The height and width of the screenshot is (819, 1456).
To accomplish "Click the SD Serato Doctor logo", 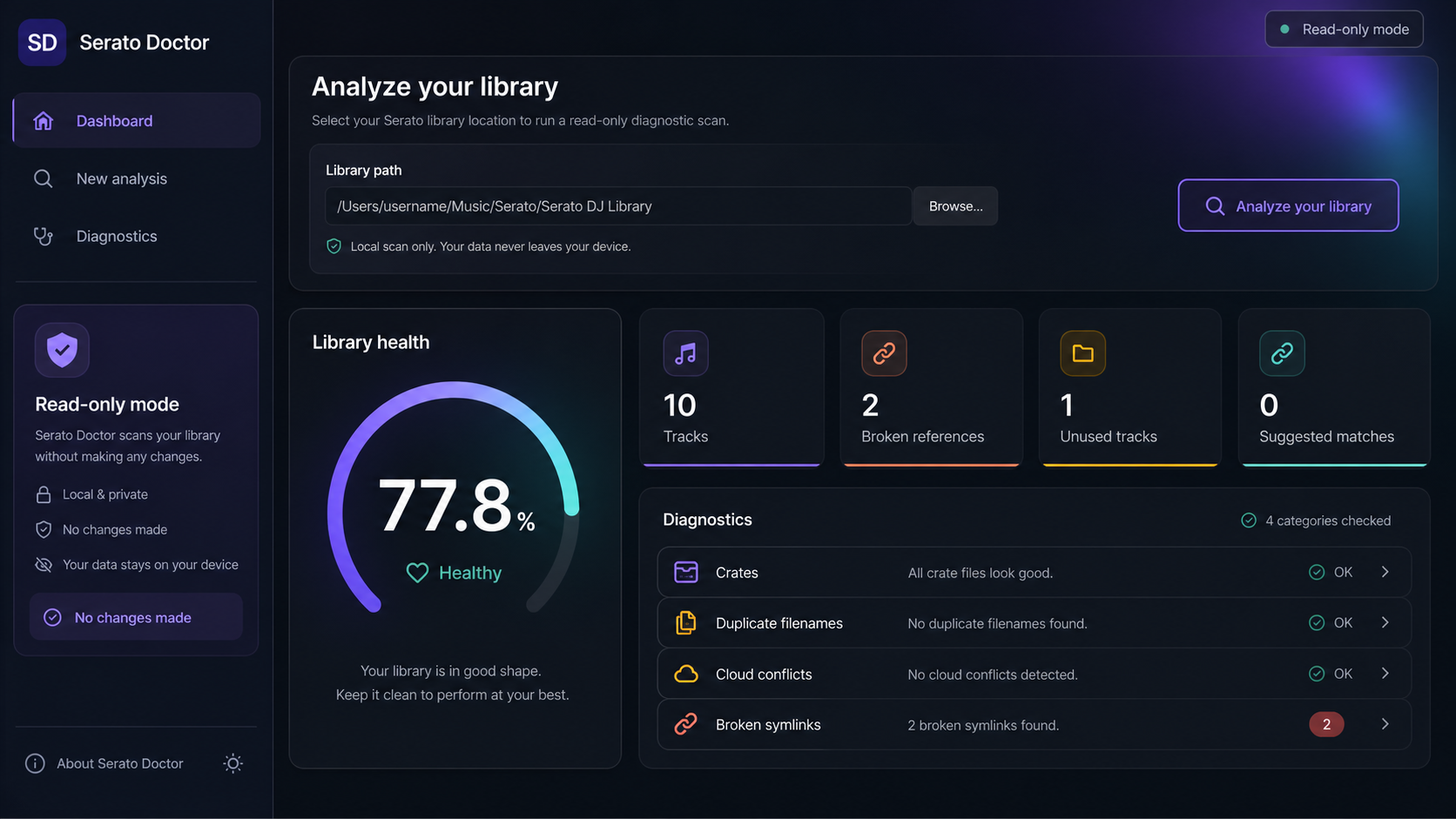I will coord(42,43).
